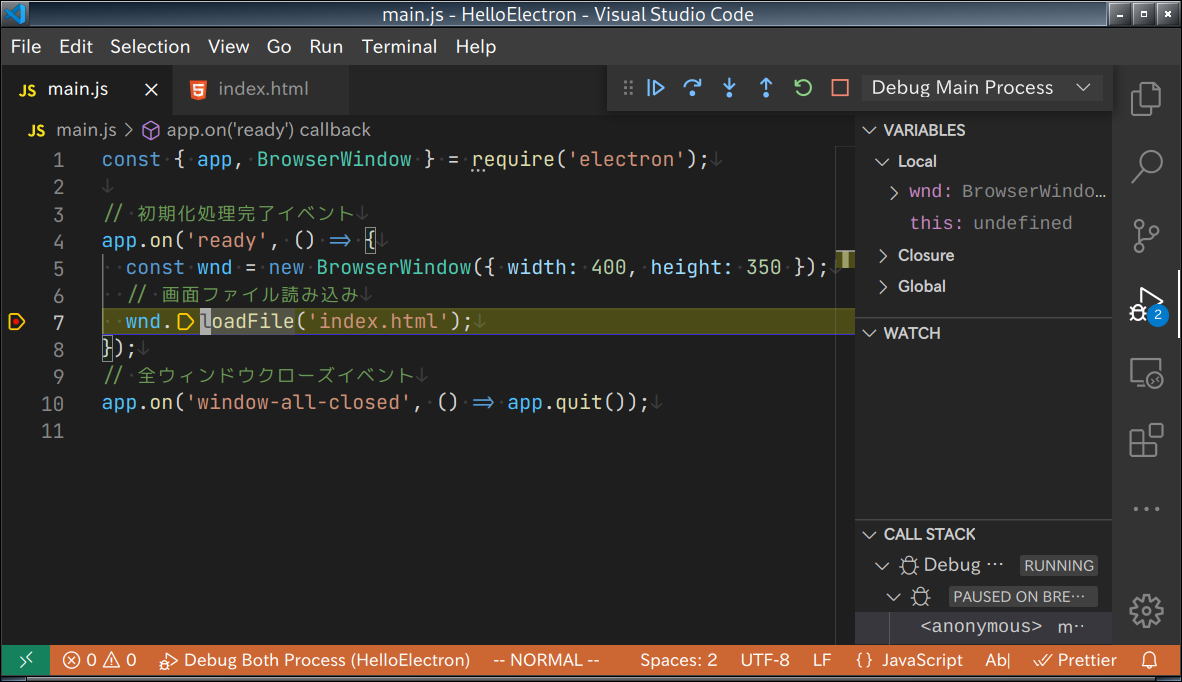Switch to the index.html tab
This screenshot has width=1182, height=682.
tap(261, 90)
